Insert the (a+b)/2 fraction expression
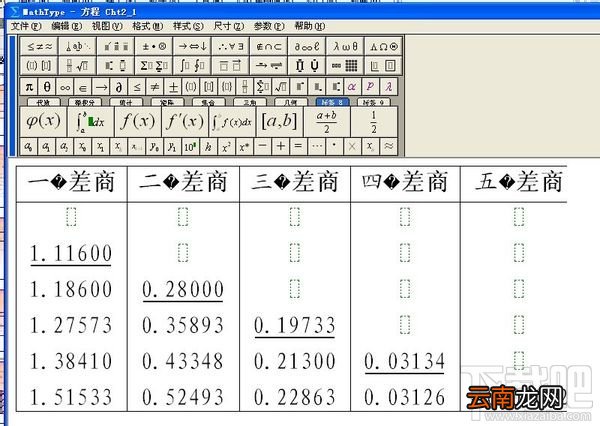 327,122
